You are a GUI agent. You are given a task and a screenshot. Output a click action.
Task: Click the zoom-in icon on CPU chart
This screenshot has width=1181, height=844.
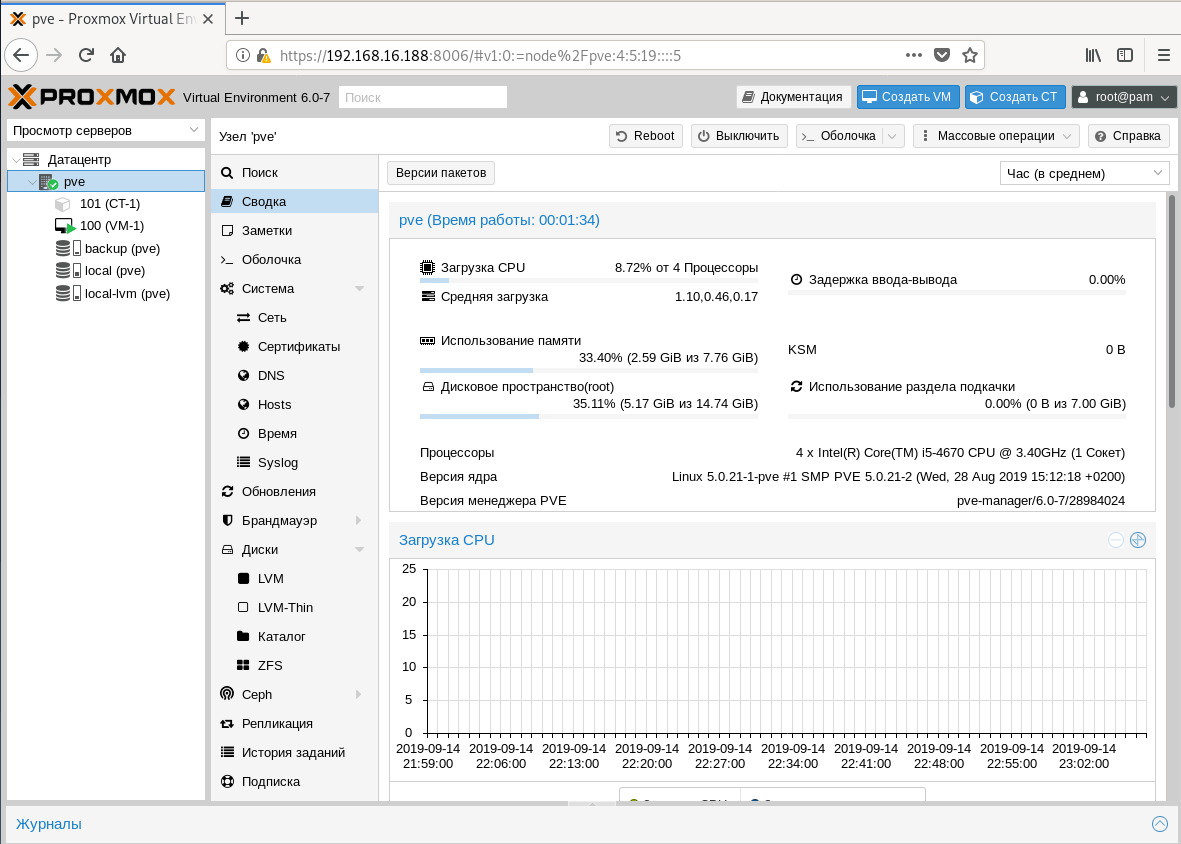[x=1137, y=540]
